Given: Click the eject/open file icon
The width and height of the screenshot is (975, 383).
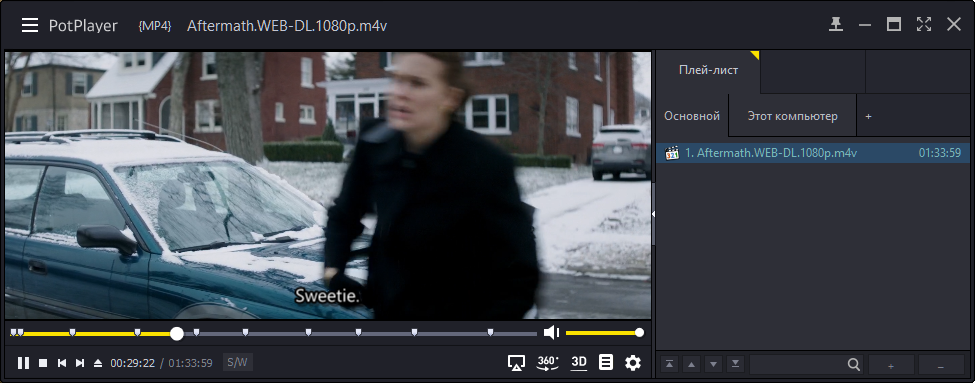Looking at the screenshot, I should [x=98, y=363].
